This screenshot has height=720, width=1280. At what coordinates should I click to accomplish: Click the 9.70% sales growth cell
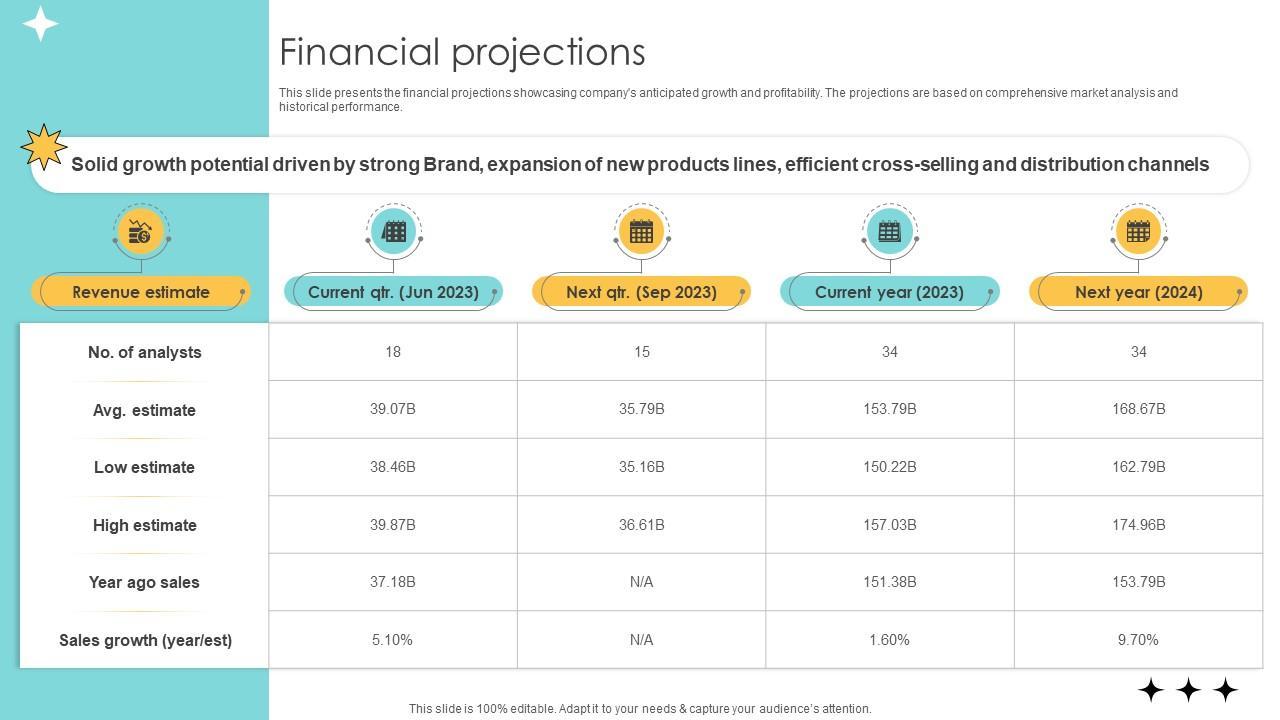(x=1138, y=639)
